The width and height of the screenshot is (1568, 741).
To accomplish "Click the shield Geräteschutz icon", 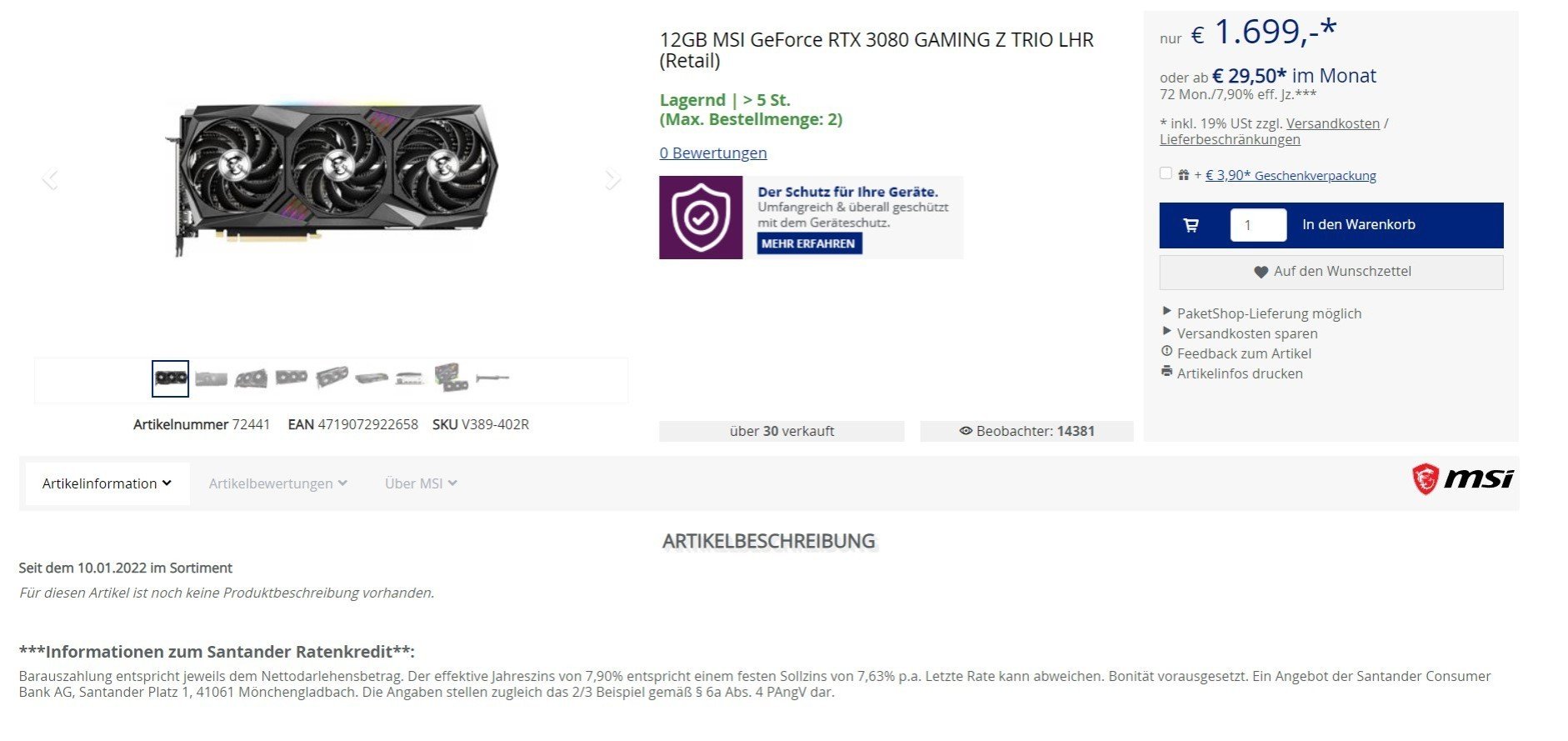I will coord(701,218).
